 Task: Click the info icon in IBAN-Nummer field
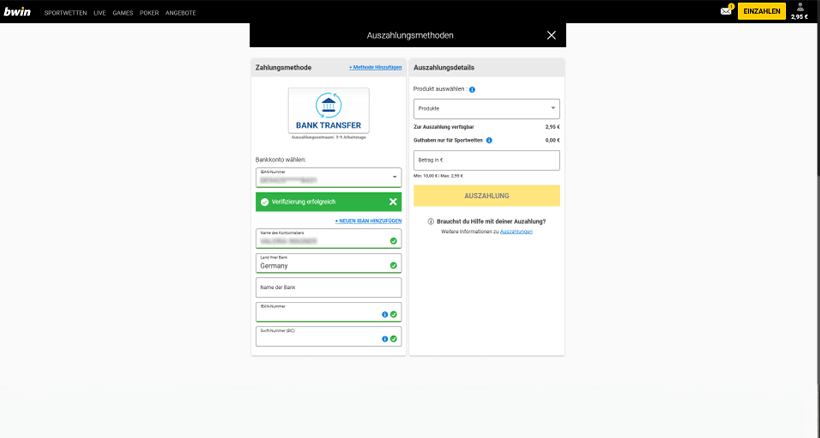point(385,315)
